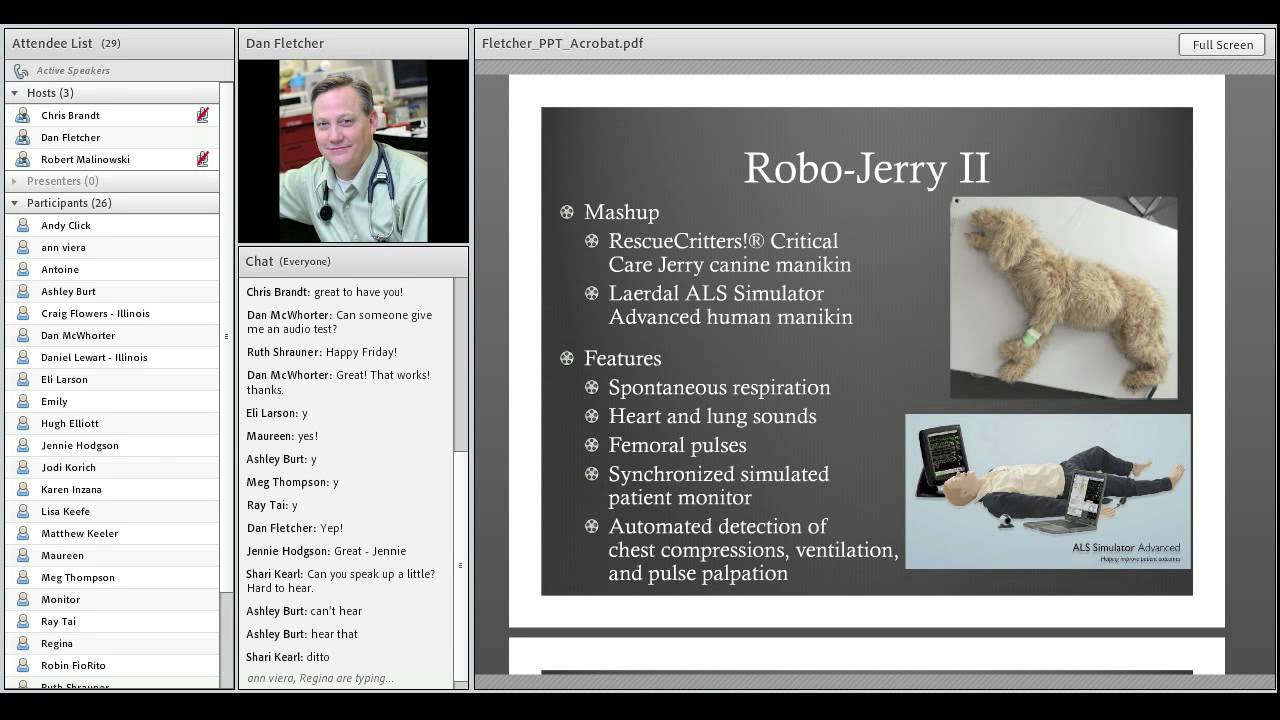1280x720 pixels.
Task: Click the participant icon for Meg Thompson
Action: 22,577
